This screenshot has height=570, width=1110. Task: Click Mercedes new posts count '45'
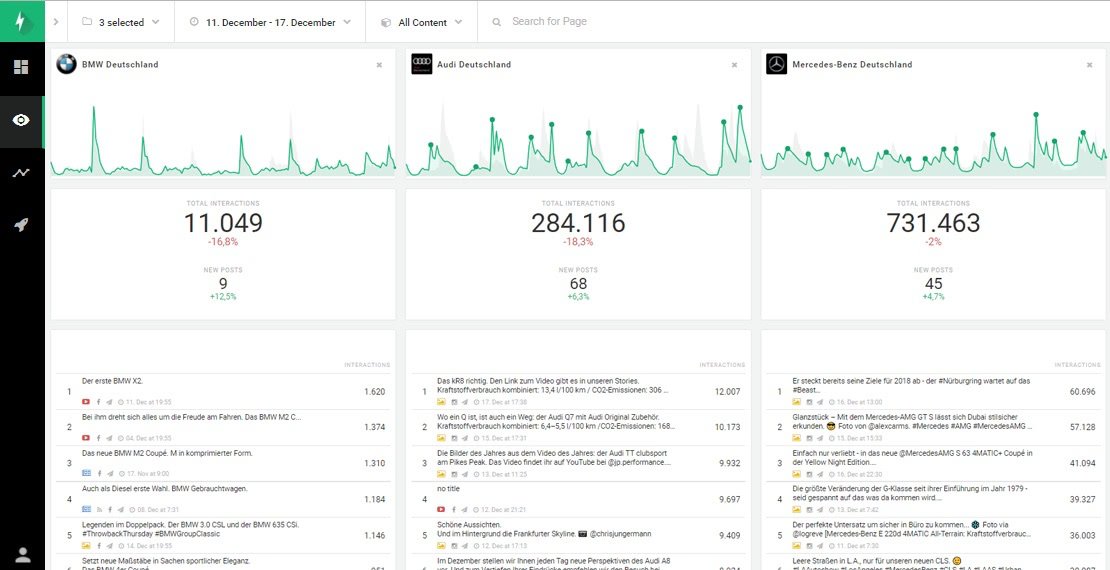(933, 284)
